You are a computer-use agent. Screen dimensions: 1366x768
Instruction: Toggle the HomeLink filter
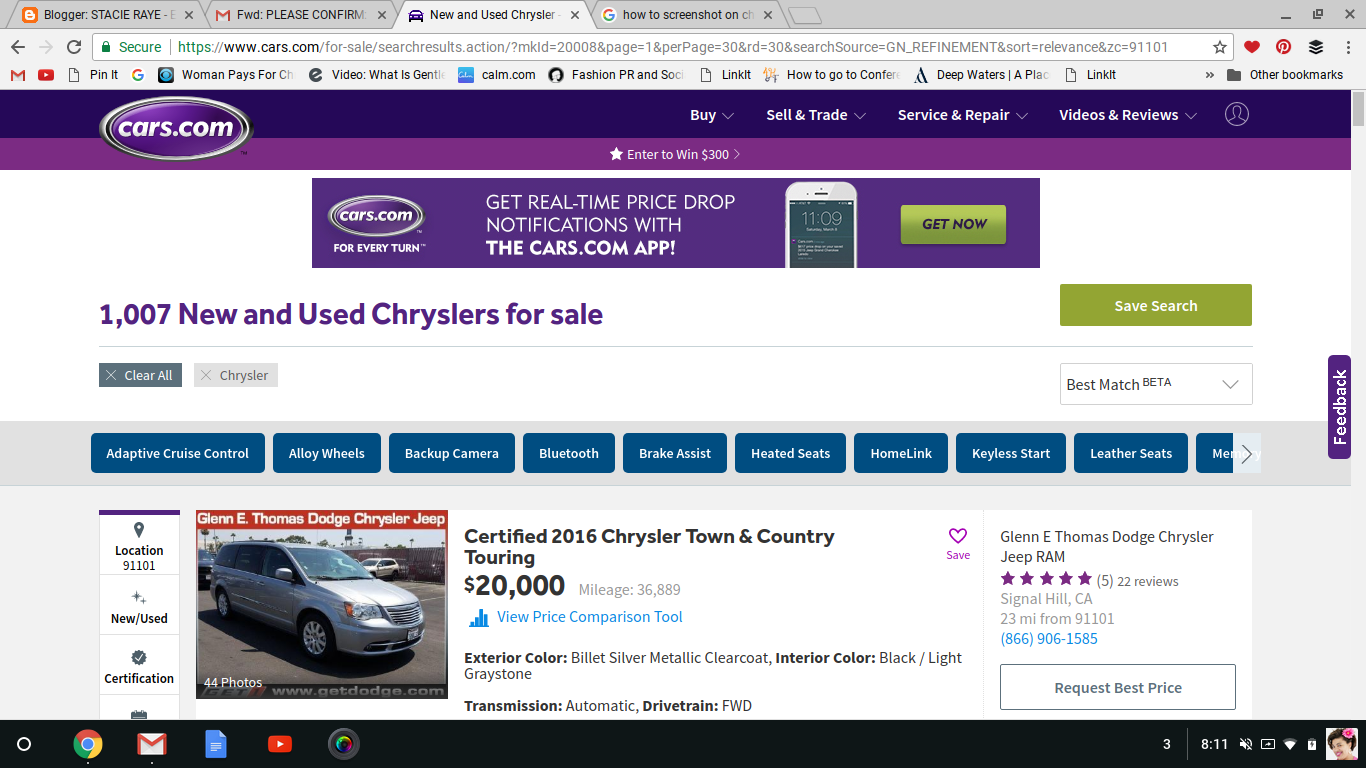tap(901, 453)
